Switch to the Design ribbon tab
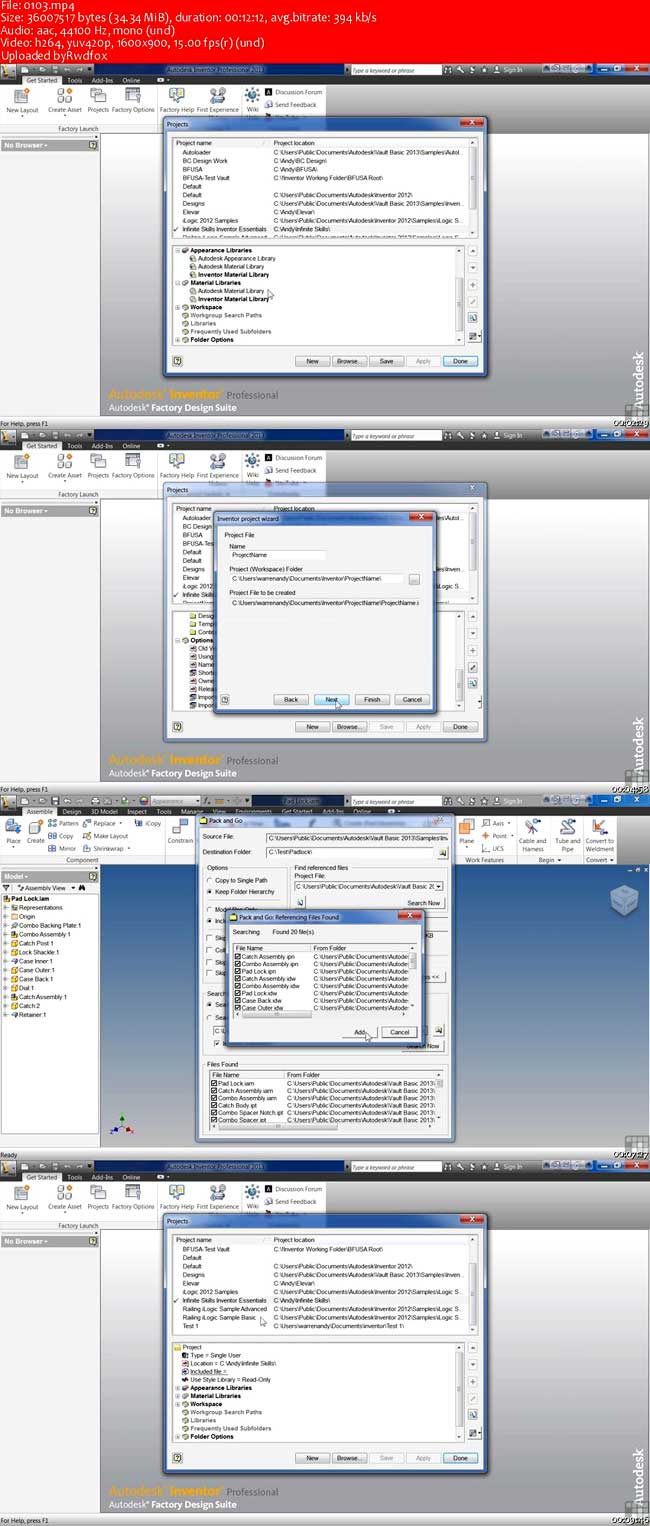This screenshot has height=1526, width=650. point(72,811)
